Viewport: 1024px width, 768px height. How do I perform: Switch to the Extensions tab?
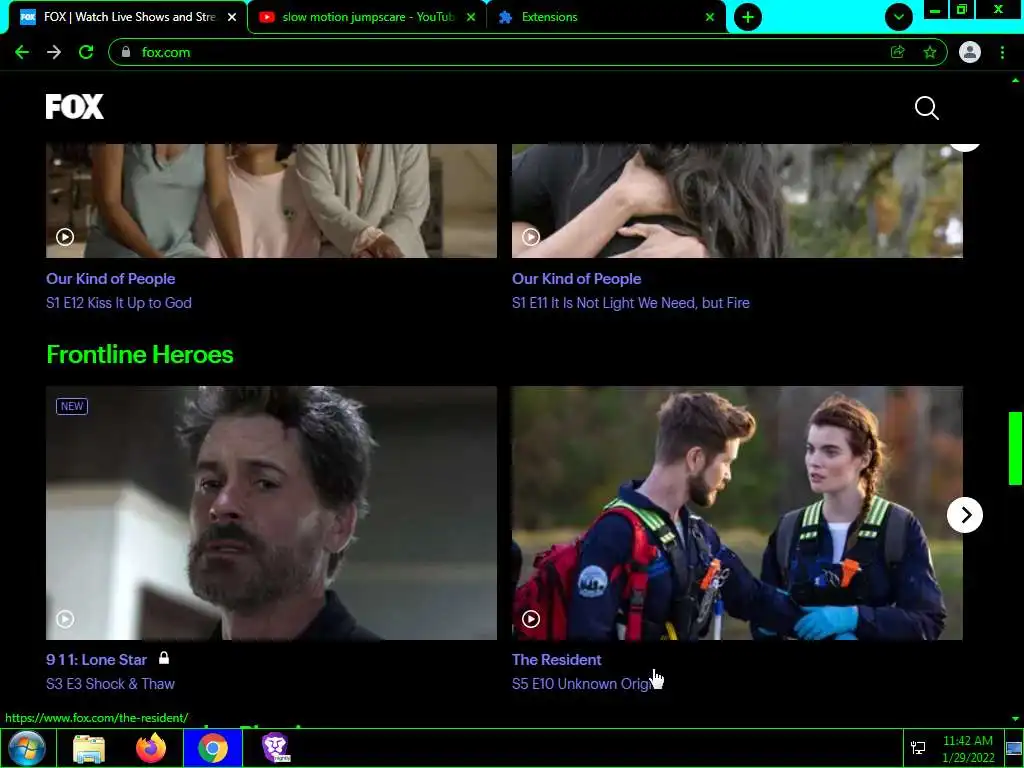pyautogui.click(x=607, y=17)
